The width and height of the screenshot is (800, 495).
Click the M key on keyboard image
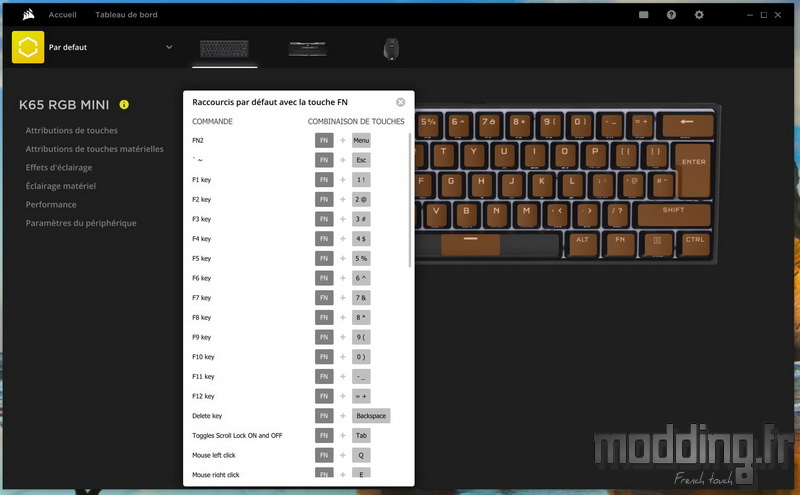point(527,214)
